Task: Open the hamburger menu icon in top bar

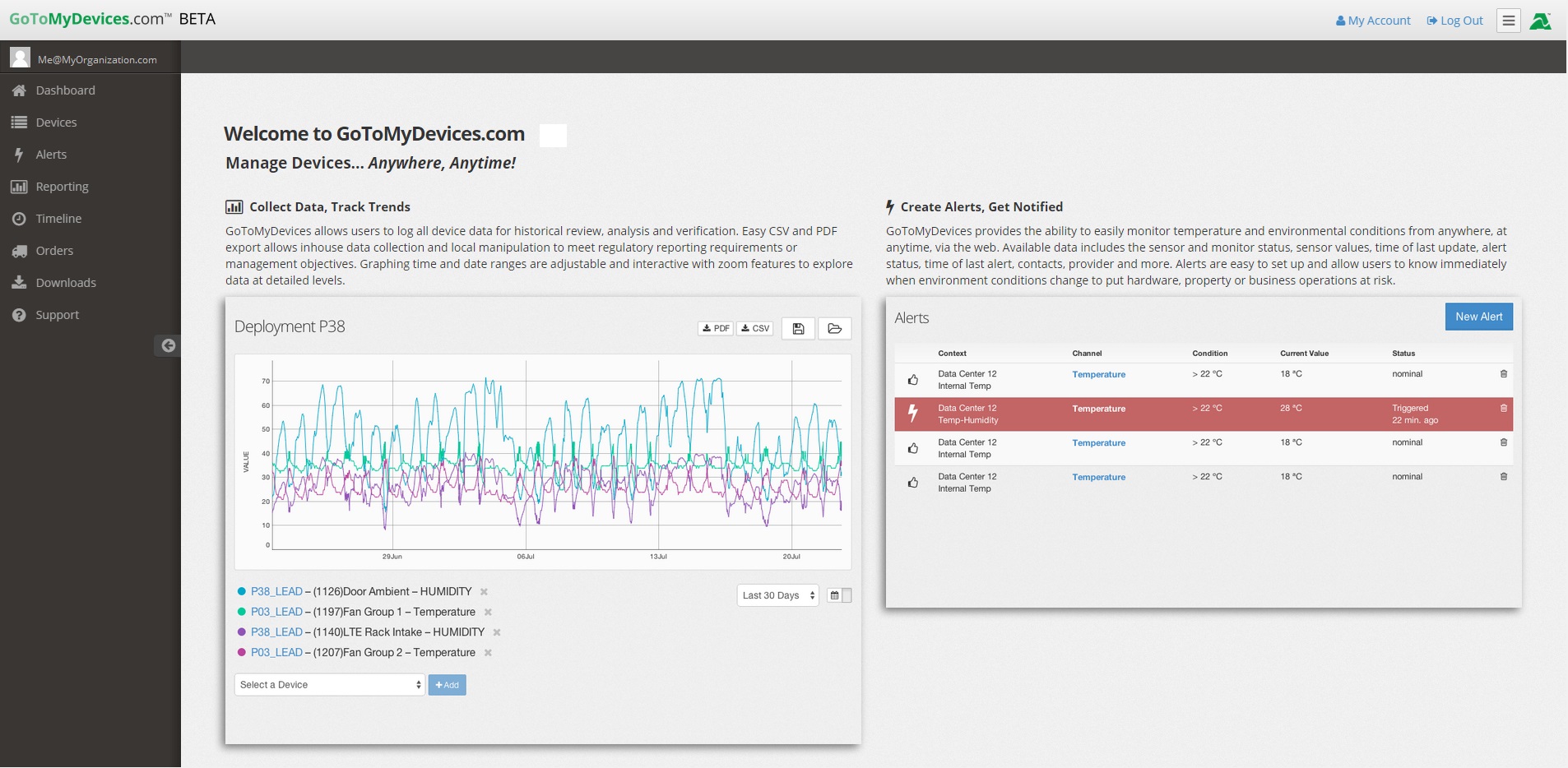Action: tap(1508, 21)
